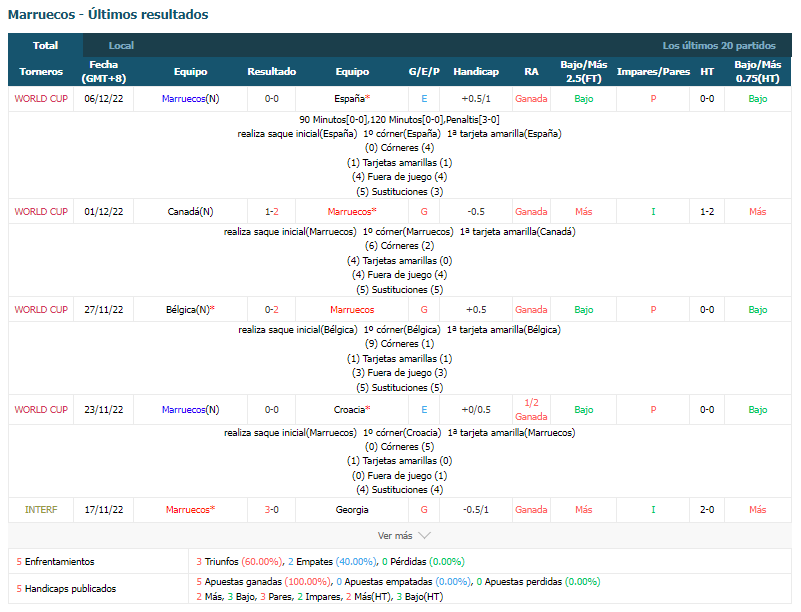The height and width of the screenshot is (612, 801).
Task: Click the Impares/Pares column header
Action: [653, 72]
